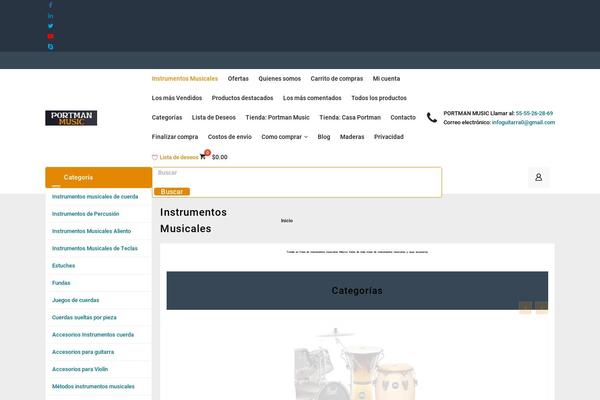Open the Maderas menu item
The width and height of the screenshot is (600, 400).
pyautogui.click(x=352, y=137)
